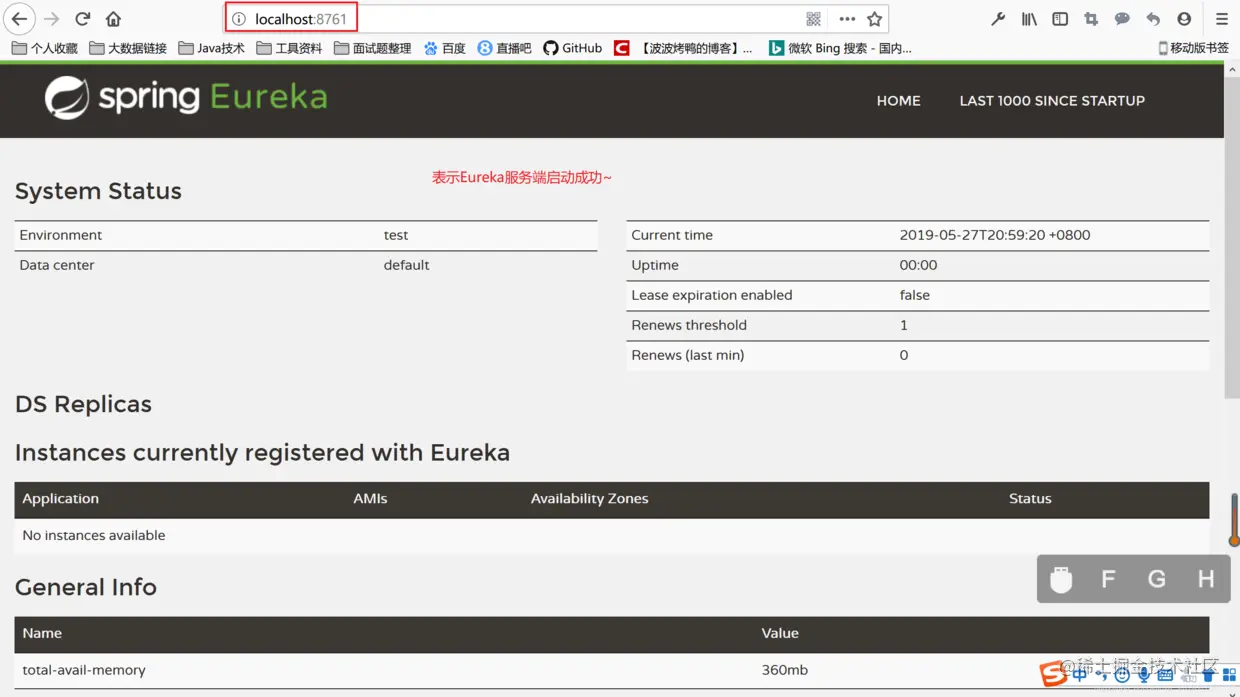The height and width of the screenshot is (697, 1240).
Task: Select the 'Renews (last min)' label
Action: click(688, 355)
